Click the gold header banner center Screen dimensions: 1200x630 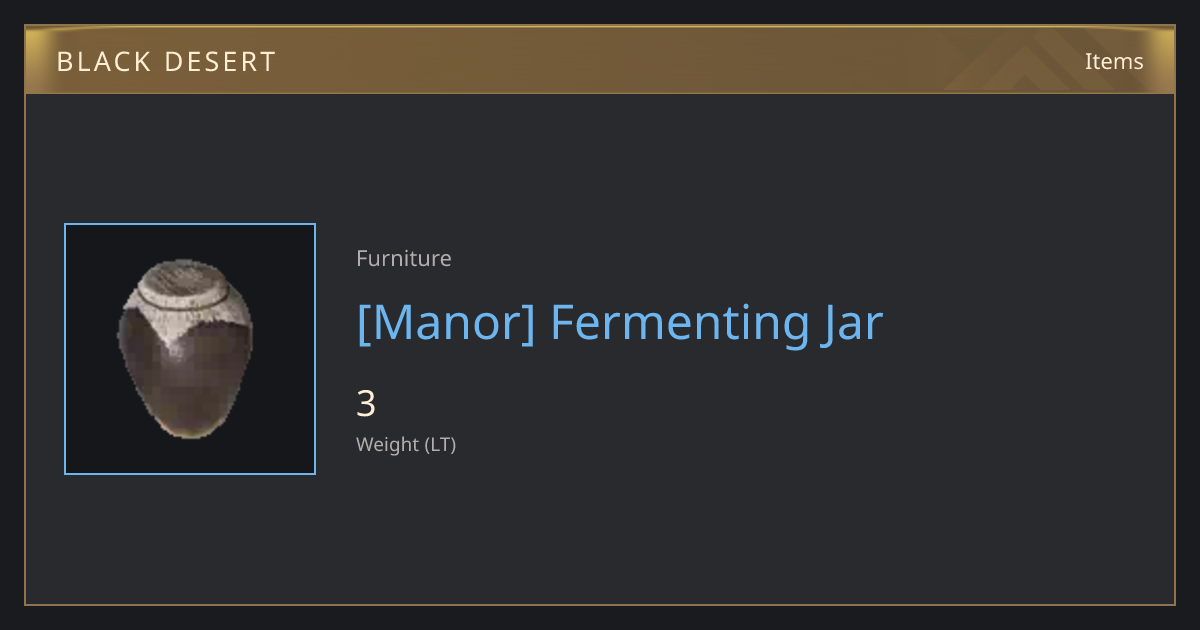[x=600, y=60]
